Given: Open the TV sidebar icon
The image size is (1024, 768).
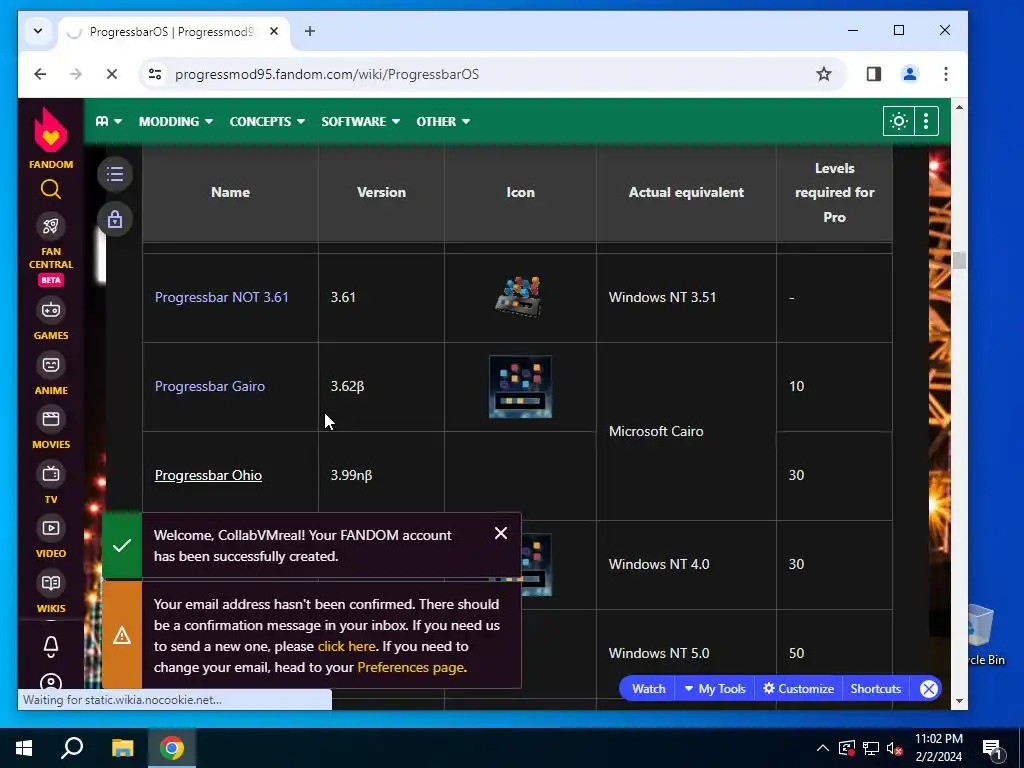Looking at the screenshot, I should point(50,473).
